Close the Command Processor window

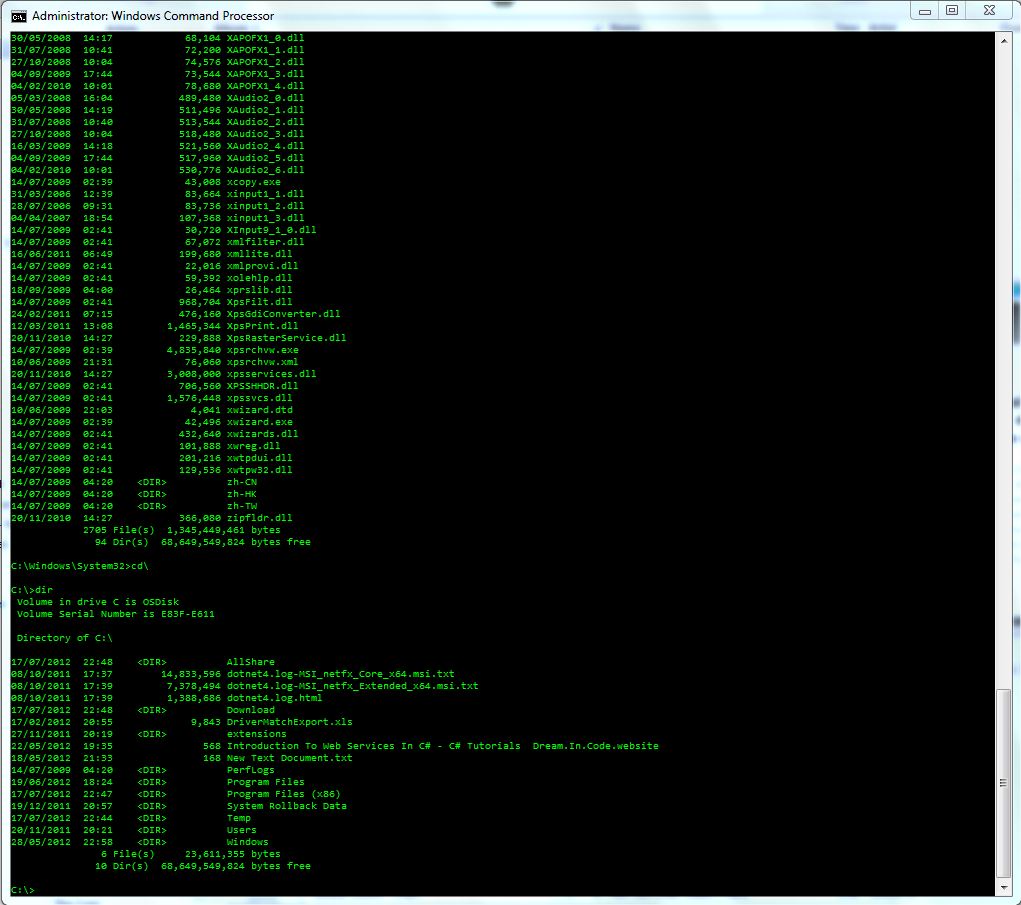coord(989,11)
